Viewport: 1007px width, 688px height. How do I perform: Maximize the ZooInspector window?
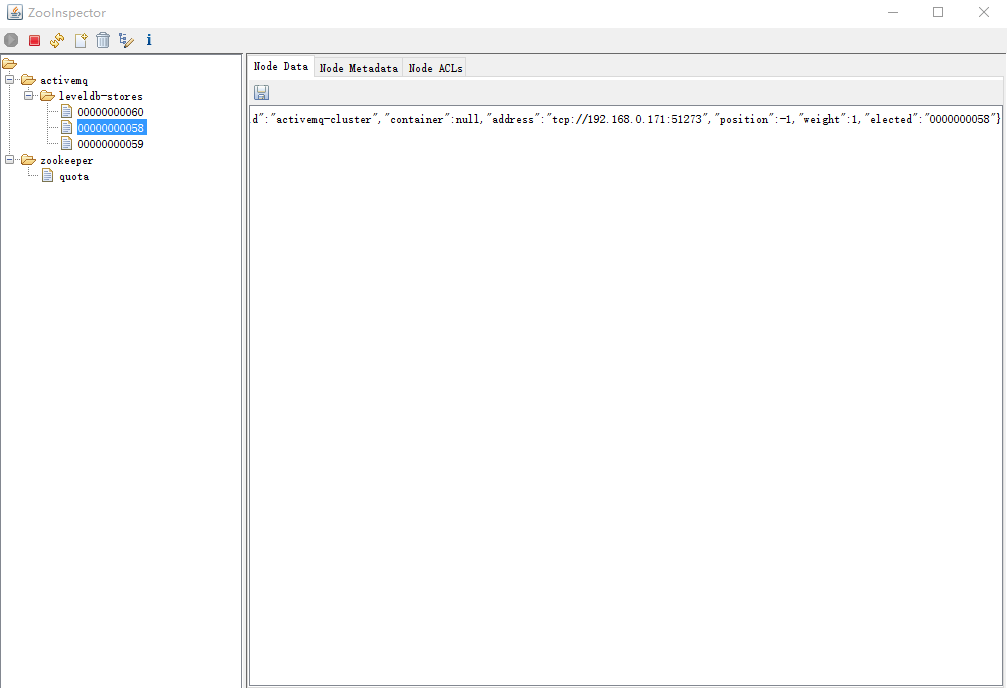pyautogui.click(x=938, y=12)
